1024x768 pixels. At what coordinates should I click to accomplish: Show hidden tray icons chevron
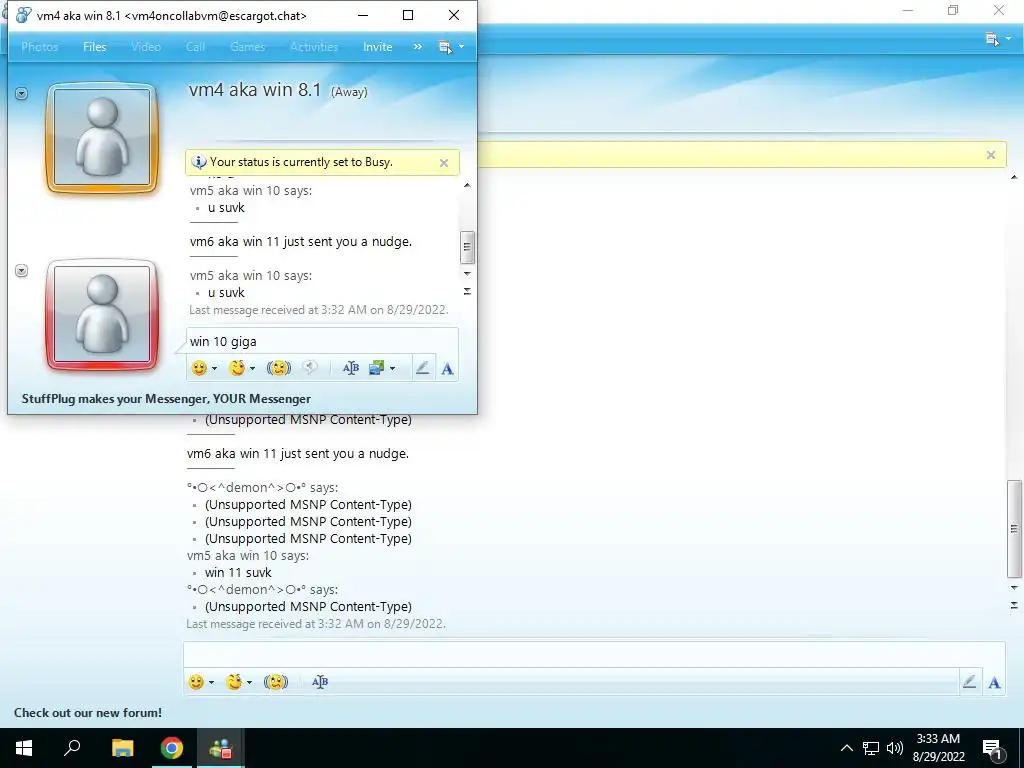[846, 748]
